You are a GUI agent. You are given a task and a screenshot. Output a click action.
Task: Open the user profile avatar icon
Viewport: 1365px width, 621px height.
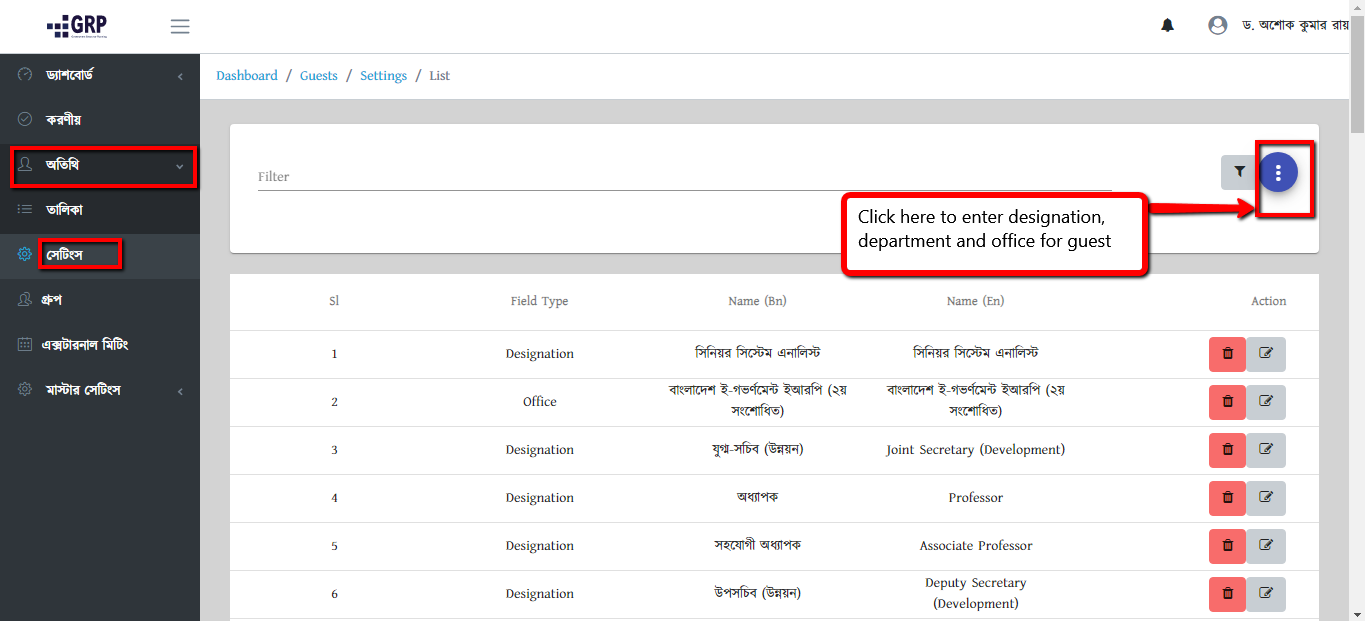(1217, 26)
